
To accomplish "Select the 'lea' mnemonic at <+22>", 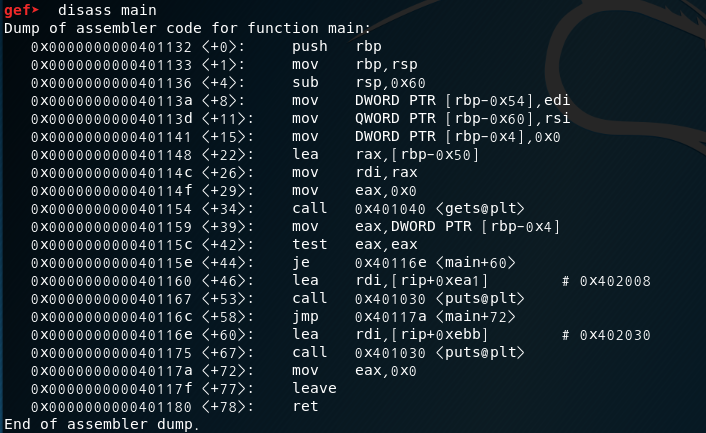I will [305, 154].
